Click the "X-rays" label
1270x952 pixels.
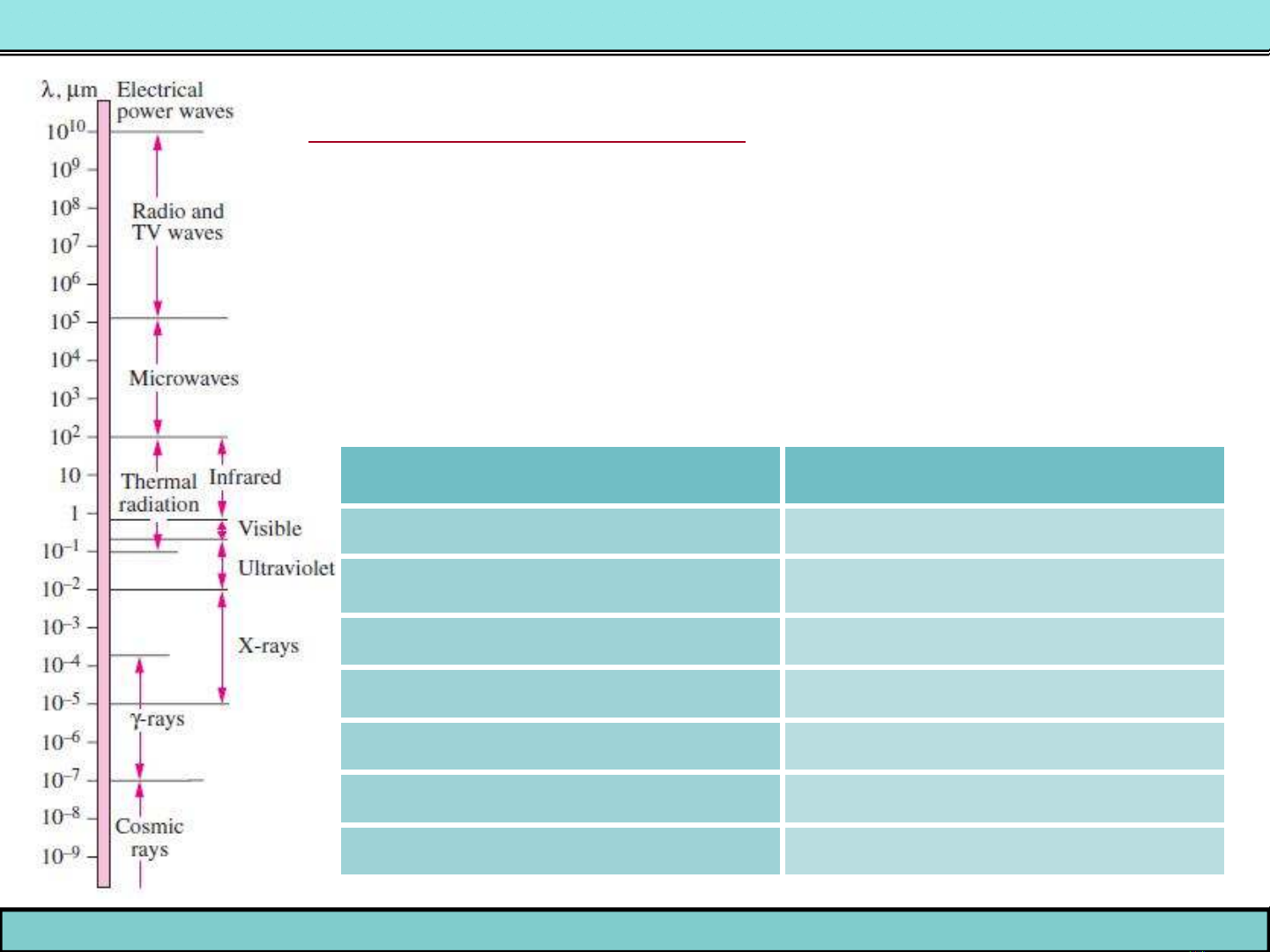point(269,645)
